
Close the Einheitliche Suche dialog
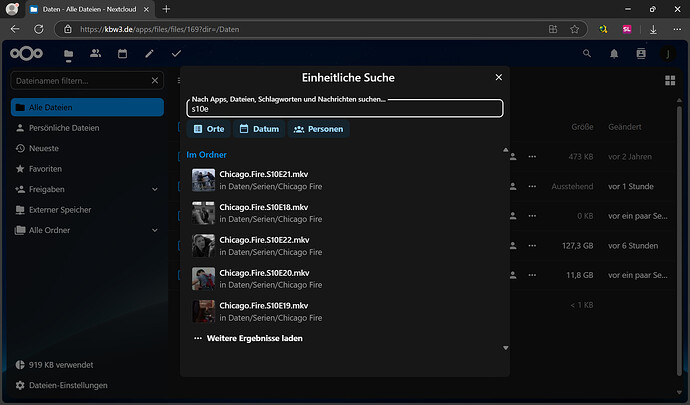coord(499,77)
